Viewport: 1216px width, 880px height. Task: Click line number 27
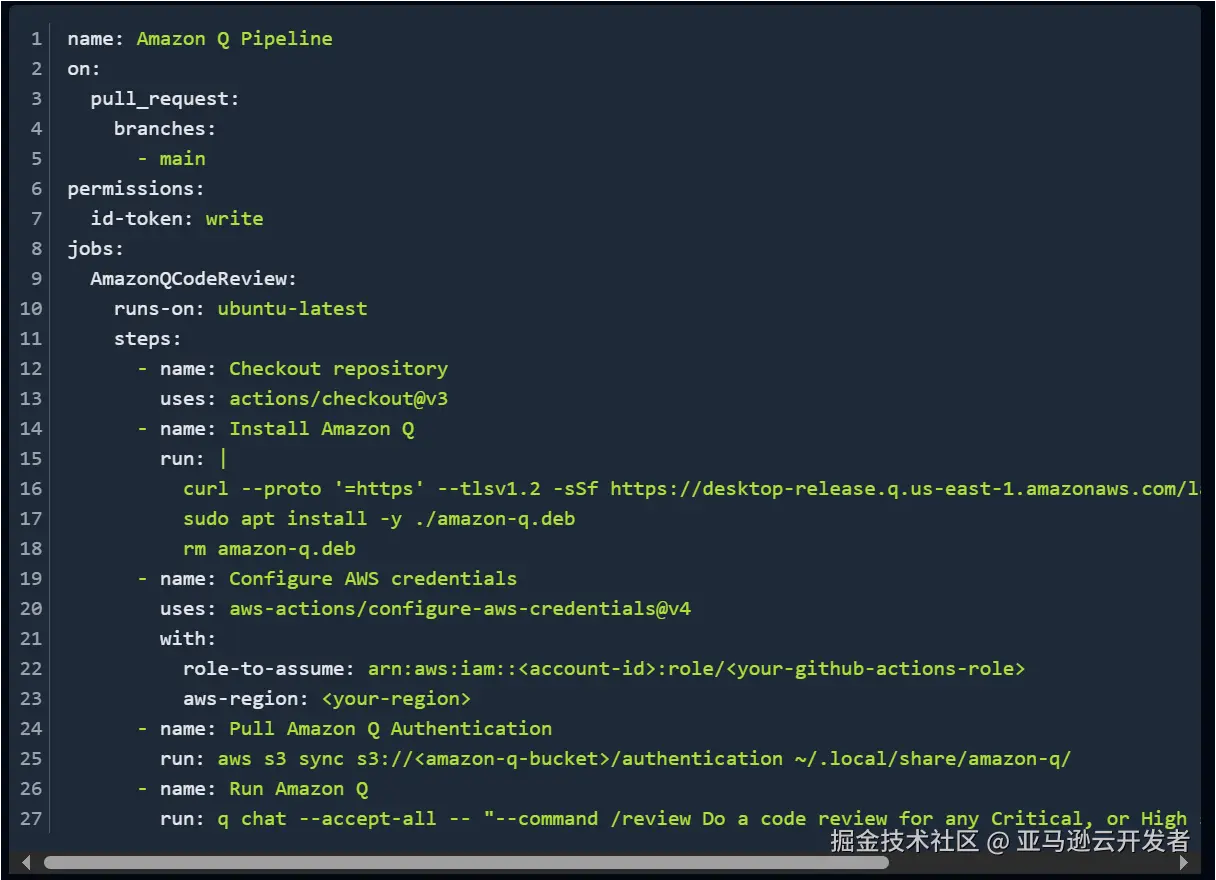[x=31, y=819]
